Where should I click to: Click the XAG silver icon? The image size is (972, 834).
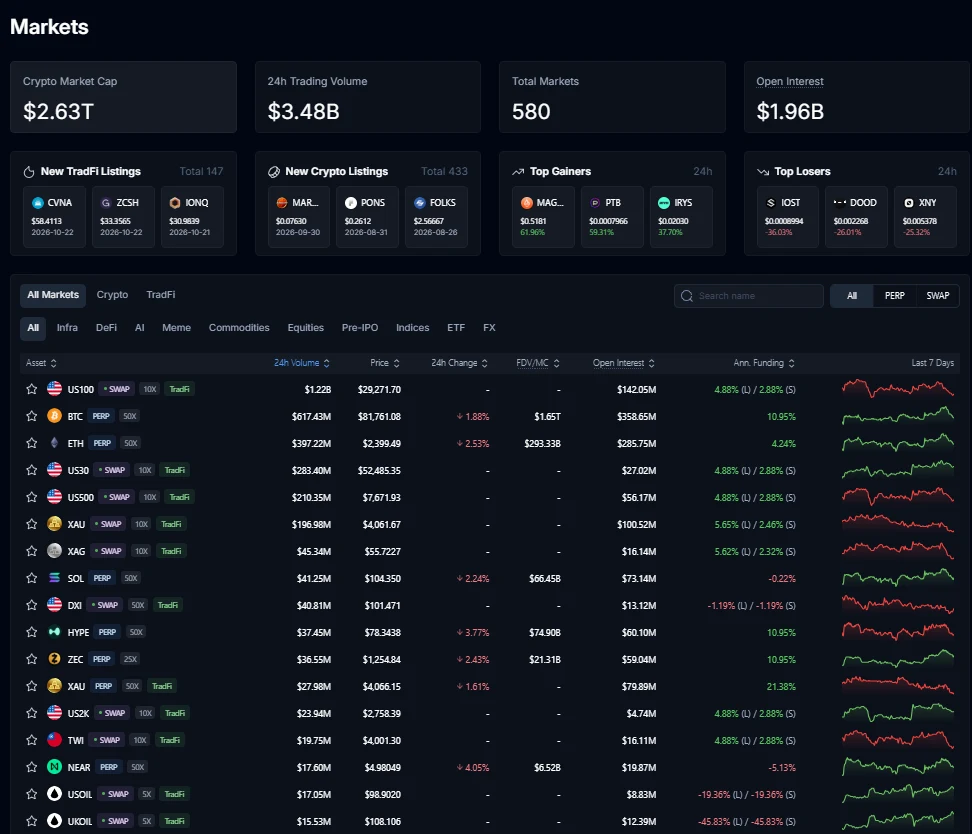click(55, 551)
